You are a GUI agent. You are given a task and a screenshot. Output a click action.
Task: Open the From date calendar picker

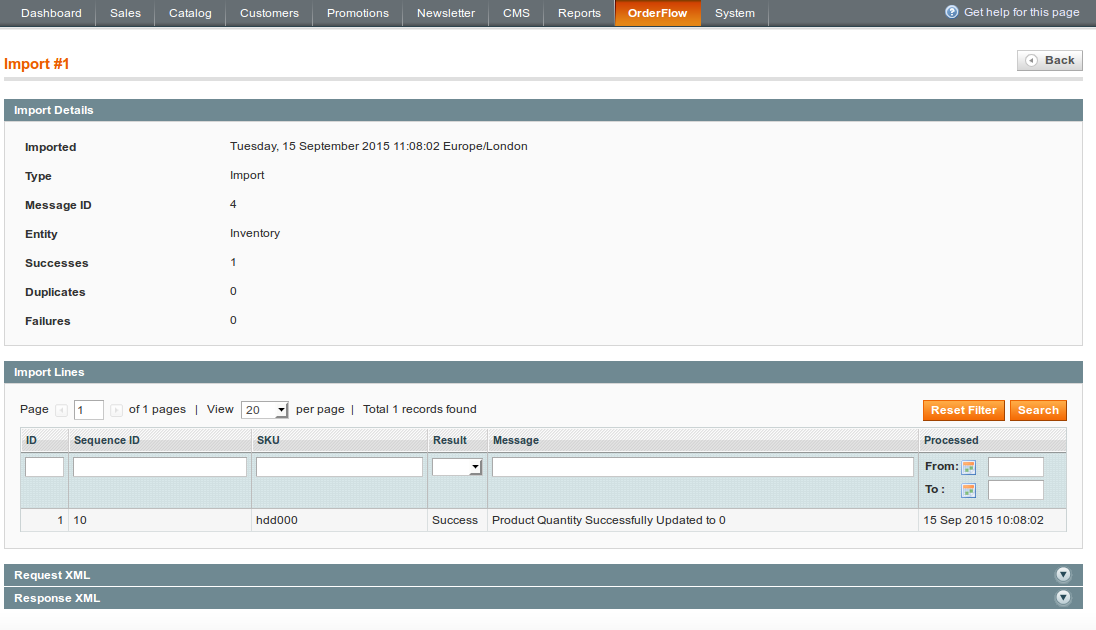[967, 466]
